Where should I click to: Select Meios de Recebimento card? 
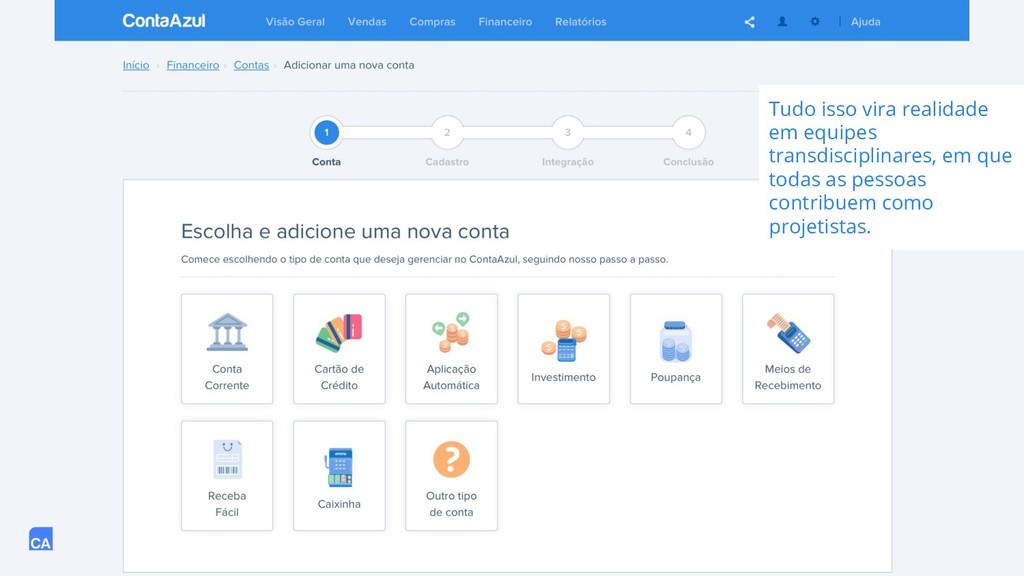click(x=788, y=349)
